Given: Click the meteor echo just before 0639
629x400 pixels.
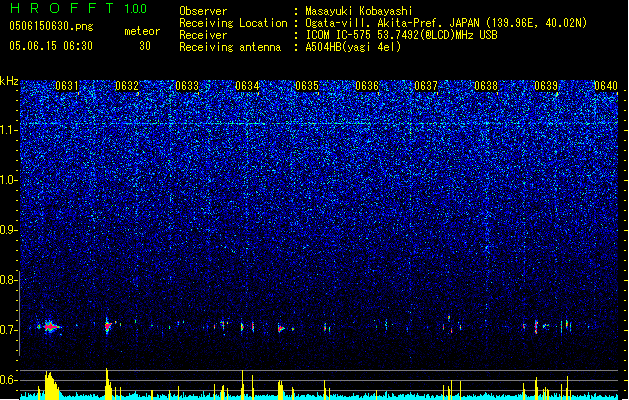Looking at the screenshot, I should [536, 327].
